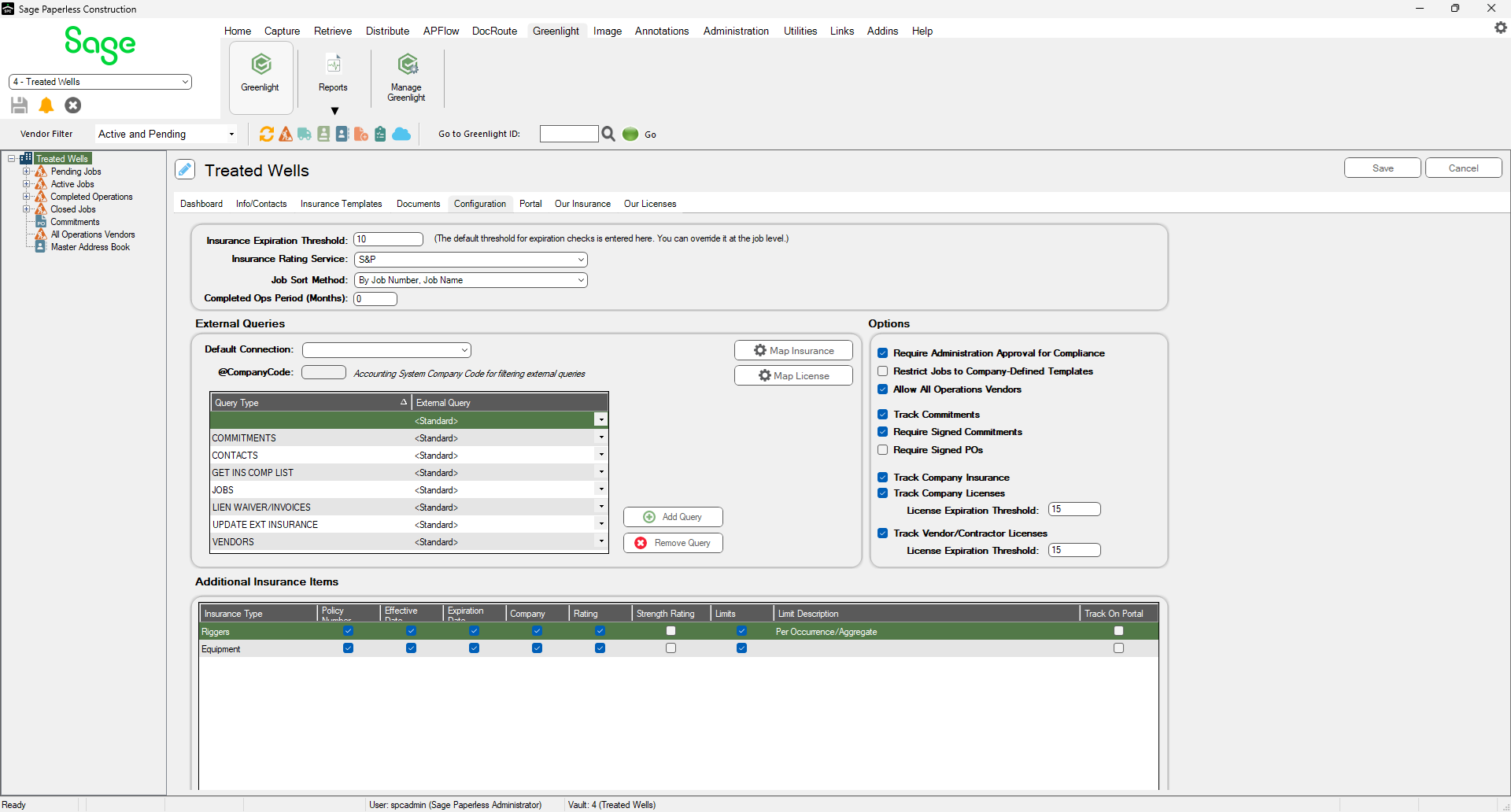
Task: Click the Map Insurance button
Action: 793,350
